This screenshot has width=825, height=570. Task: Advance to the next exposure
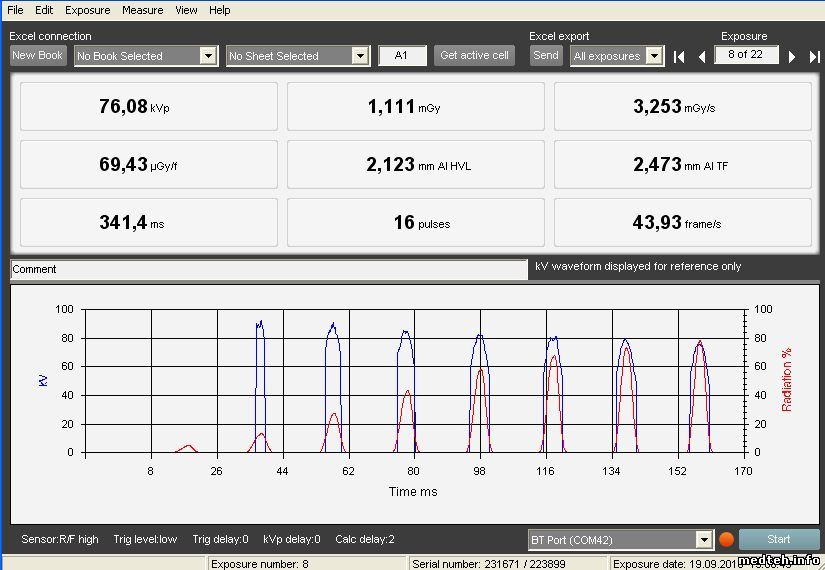792,56
